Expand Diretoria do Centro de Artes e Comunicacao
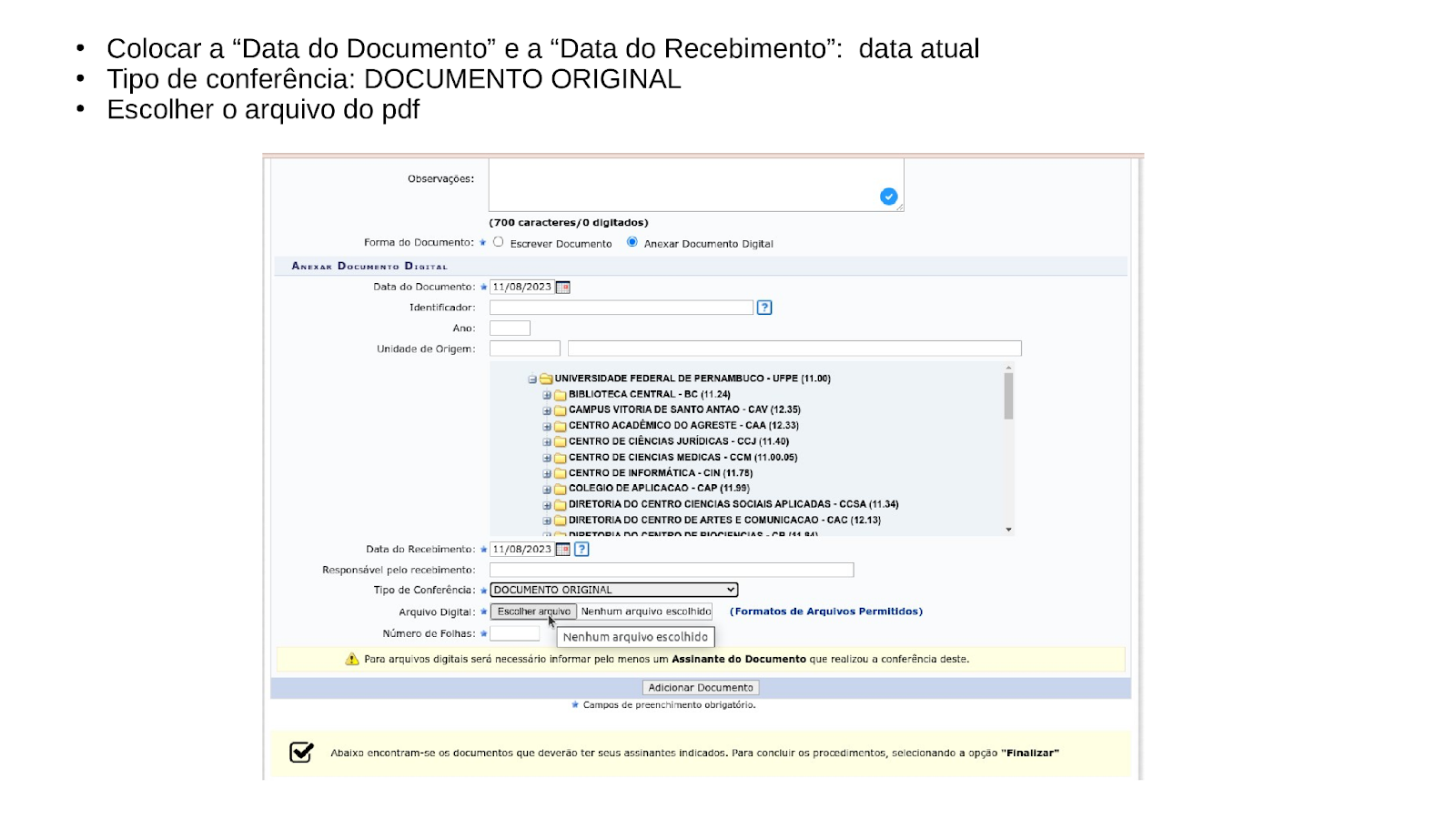The height and width of the screenshot is (819, 1456). [x=547, y=521]
